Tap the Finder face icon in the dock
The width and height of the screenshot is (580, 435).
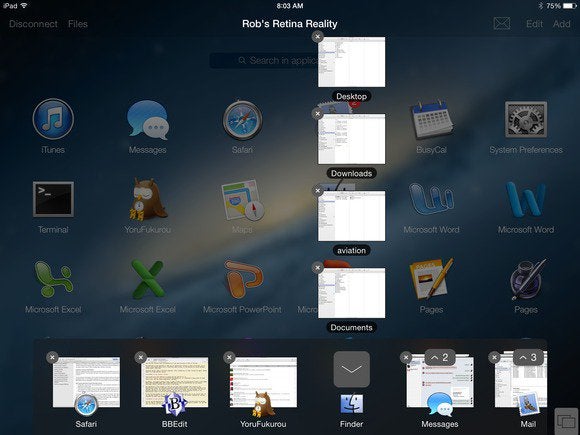[351, 404]
